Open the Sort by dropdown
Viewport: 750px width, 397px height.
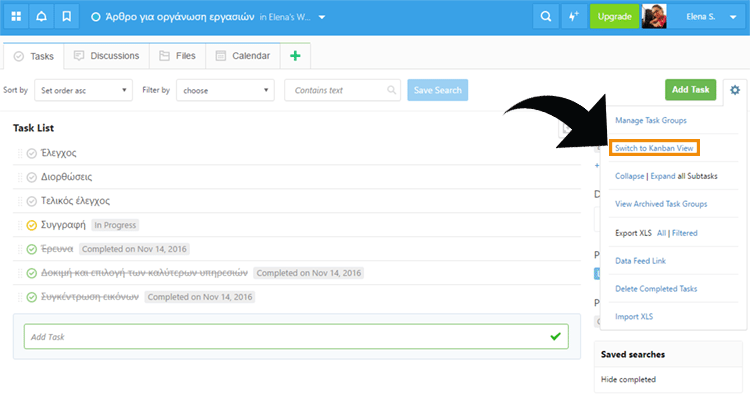point(83,90)
